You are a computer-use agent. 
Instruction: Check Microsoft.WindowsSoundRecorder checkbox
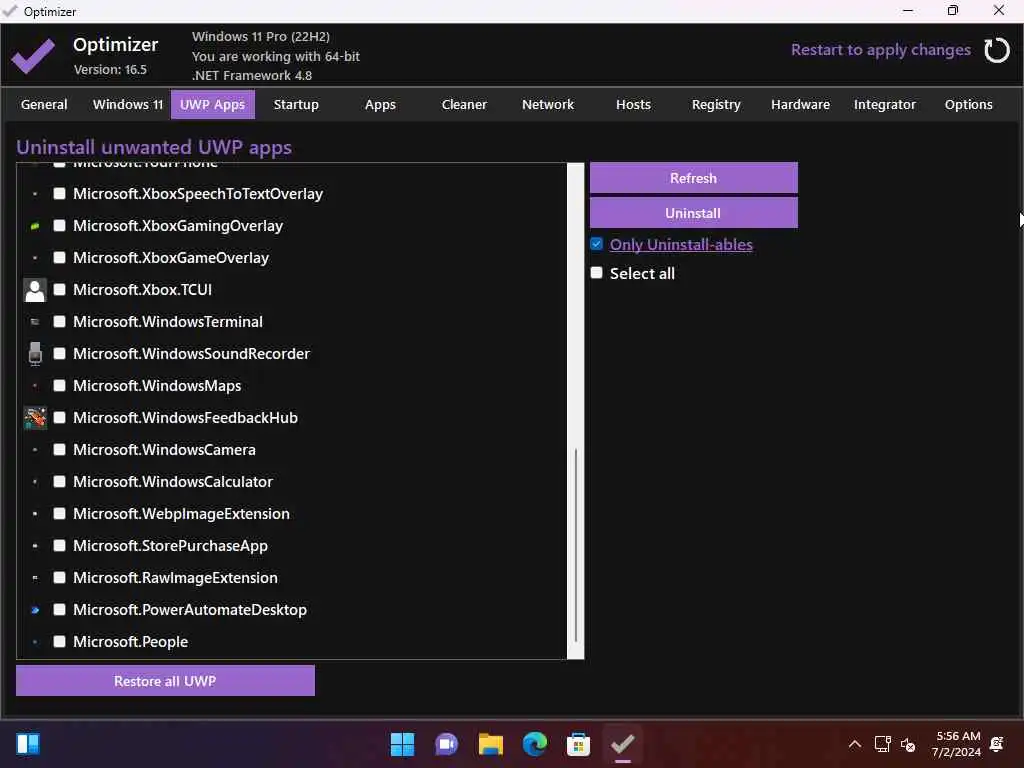click(59, 354)
